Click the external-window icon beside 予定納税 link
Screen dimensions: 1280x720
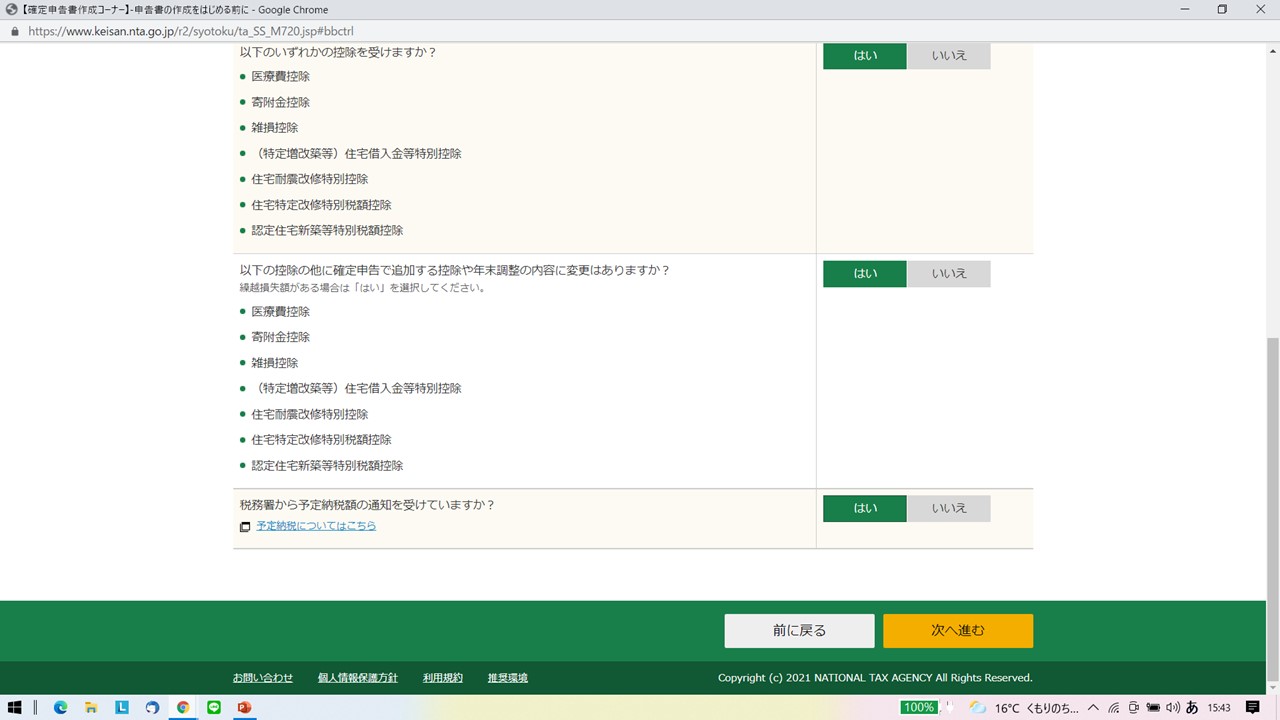click(x=245, y=527)
